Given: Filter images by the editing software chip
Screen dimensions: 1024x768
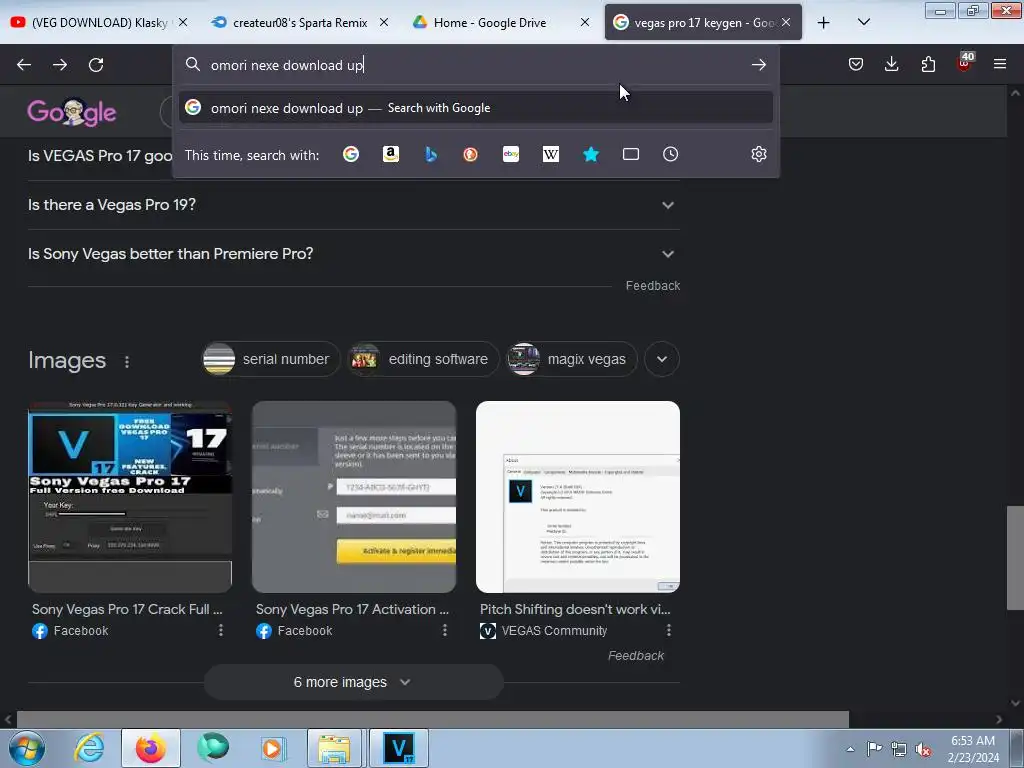Looking at the screenshot, I should [423, 359].
